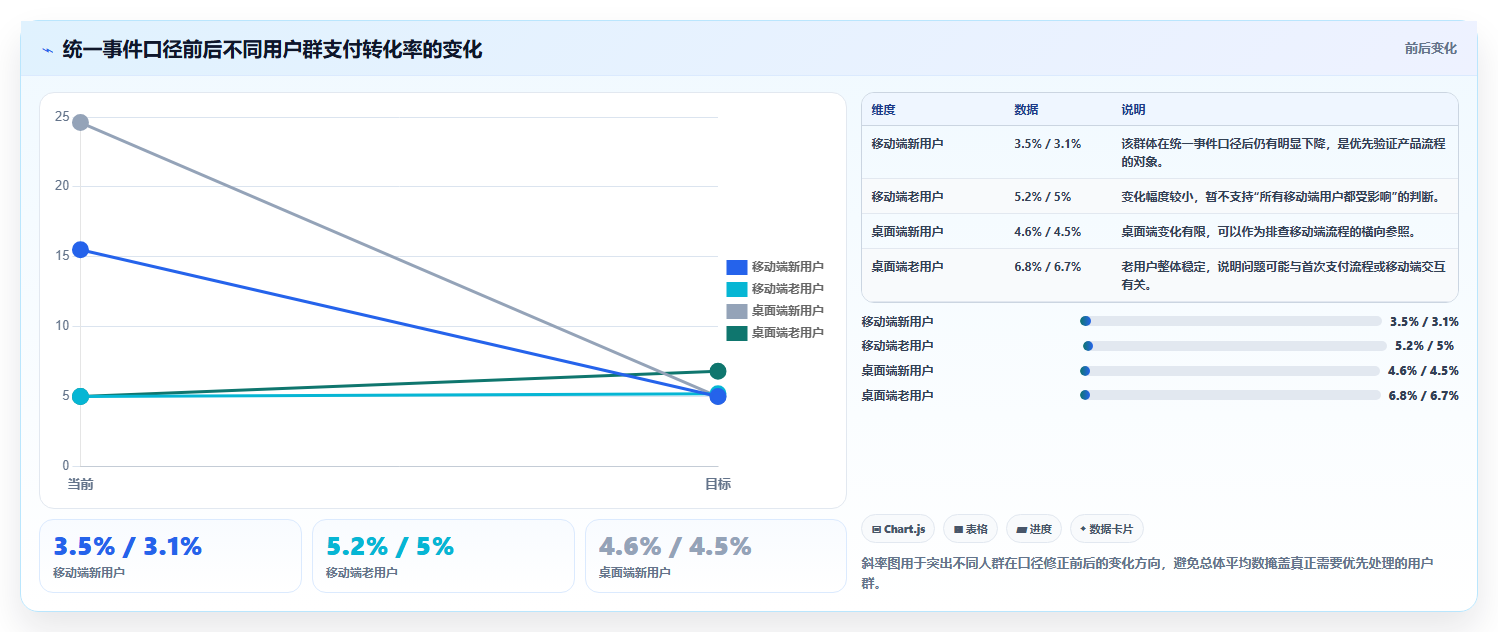1498x632 pixels.
Task: Select the 进度 tag
Action: (x=1034, y=529)
